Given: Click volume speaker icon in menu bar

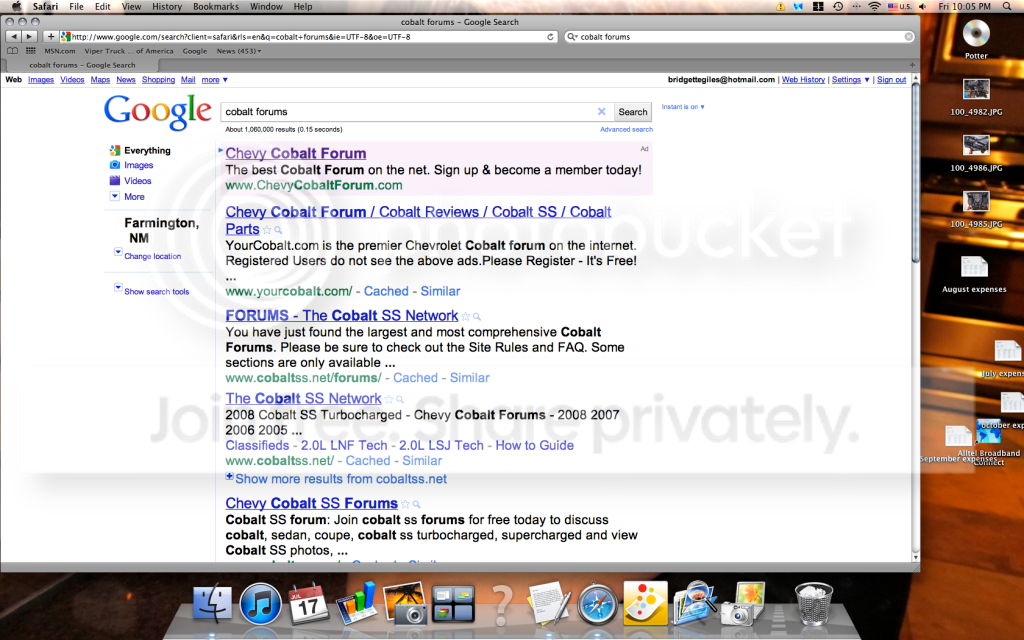Looking at the screenshot, I should point(922,7).
